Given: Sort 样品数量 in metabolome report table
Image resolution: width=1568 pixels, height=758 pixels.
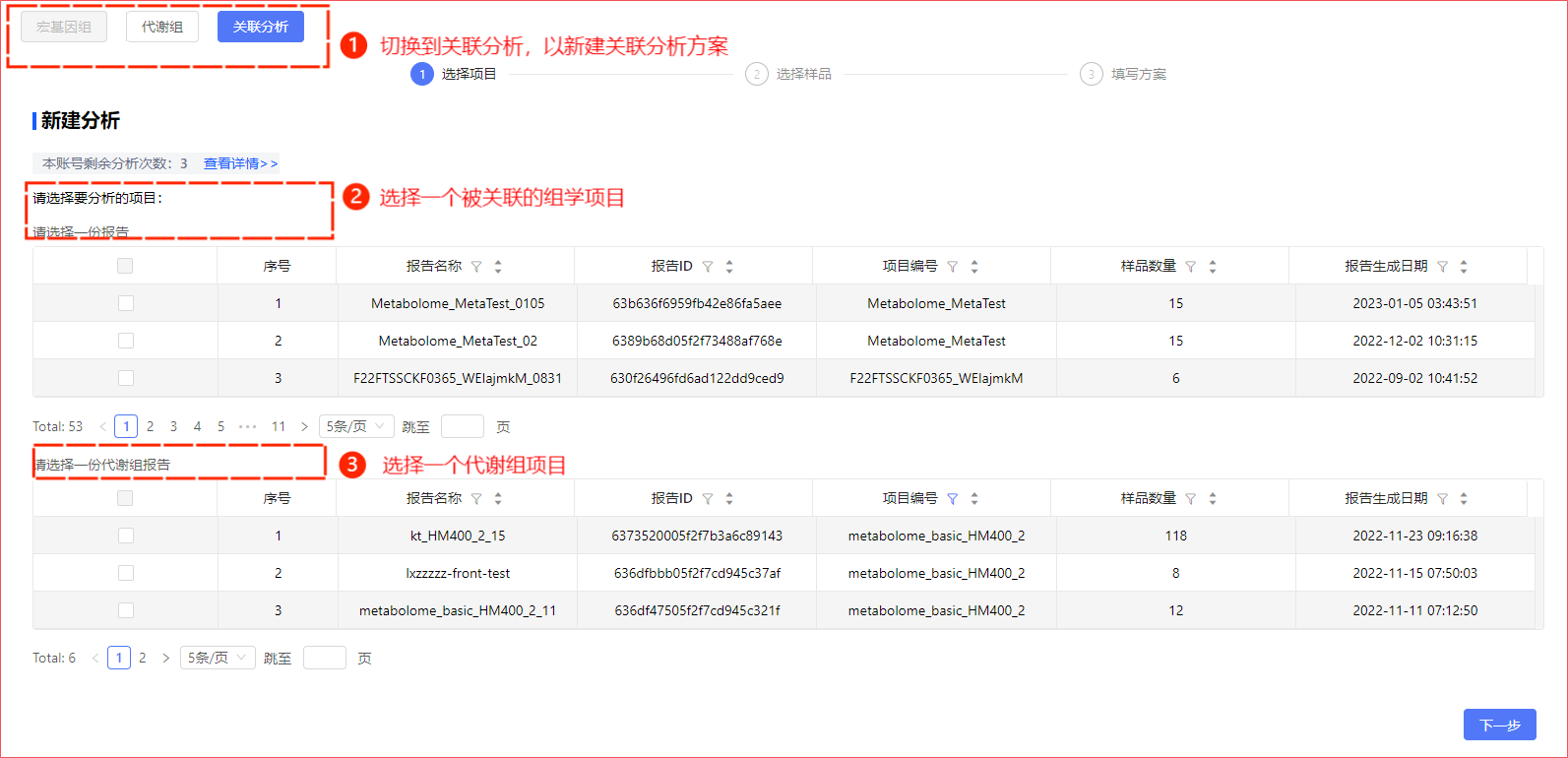Looking at the screenshot, I should click(x=1213, y=499).
